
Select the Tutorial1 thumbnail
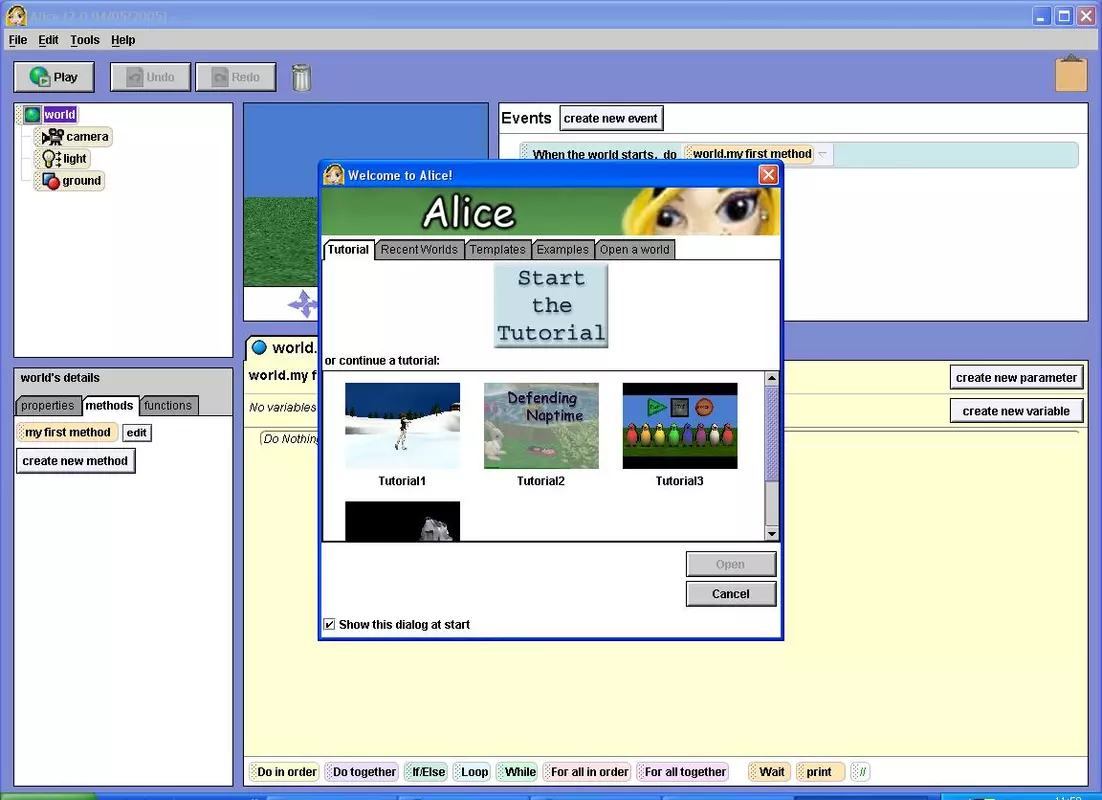402,426
